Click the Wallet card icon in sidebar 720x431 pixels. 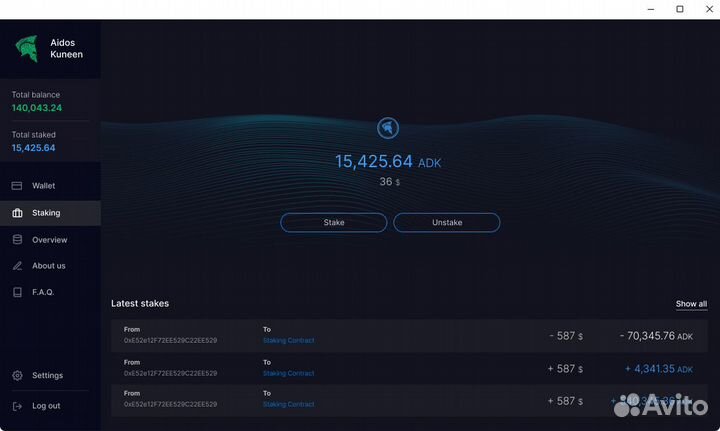[x=17, y=186]
